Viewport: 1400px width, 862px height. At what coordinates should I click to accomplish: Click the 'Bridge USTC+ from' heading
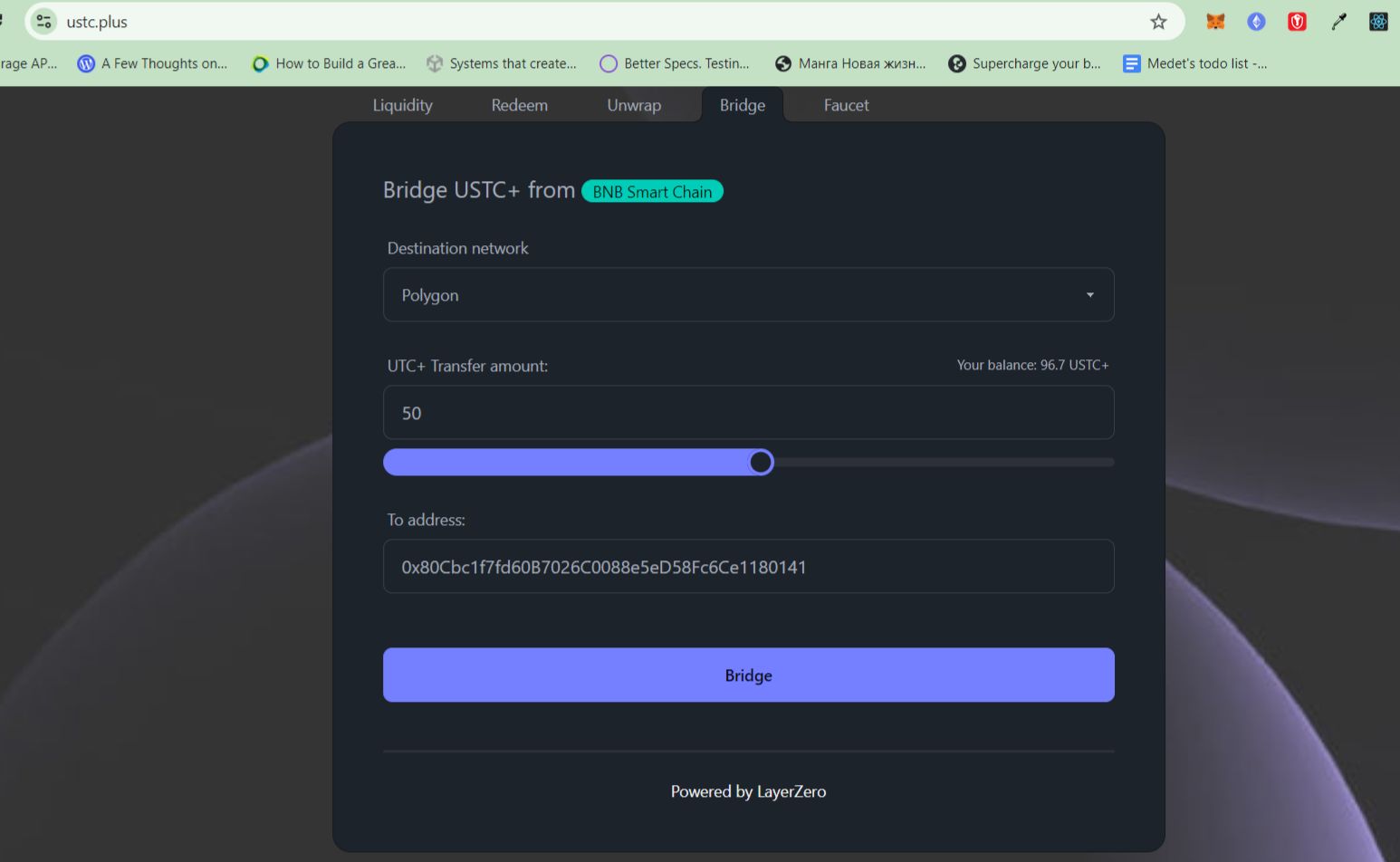(479, 190)
